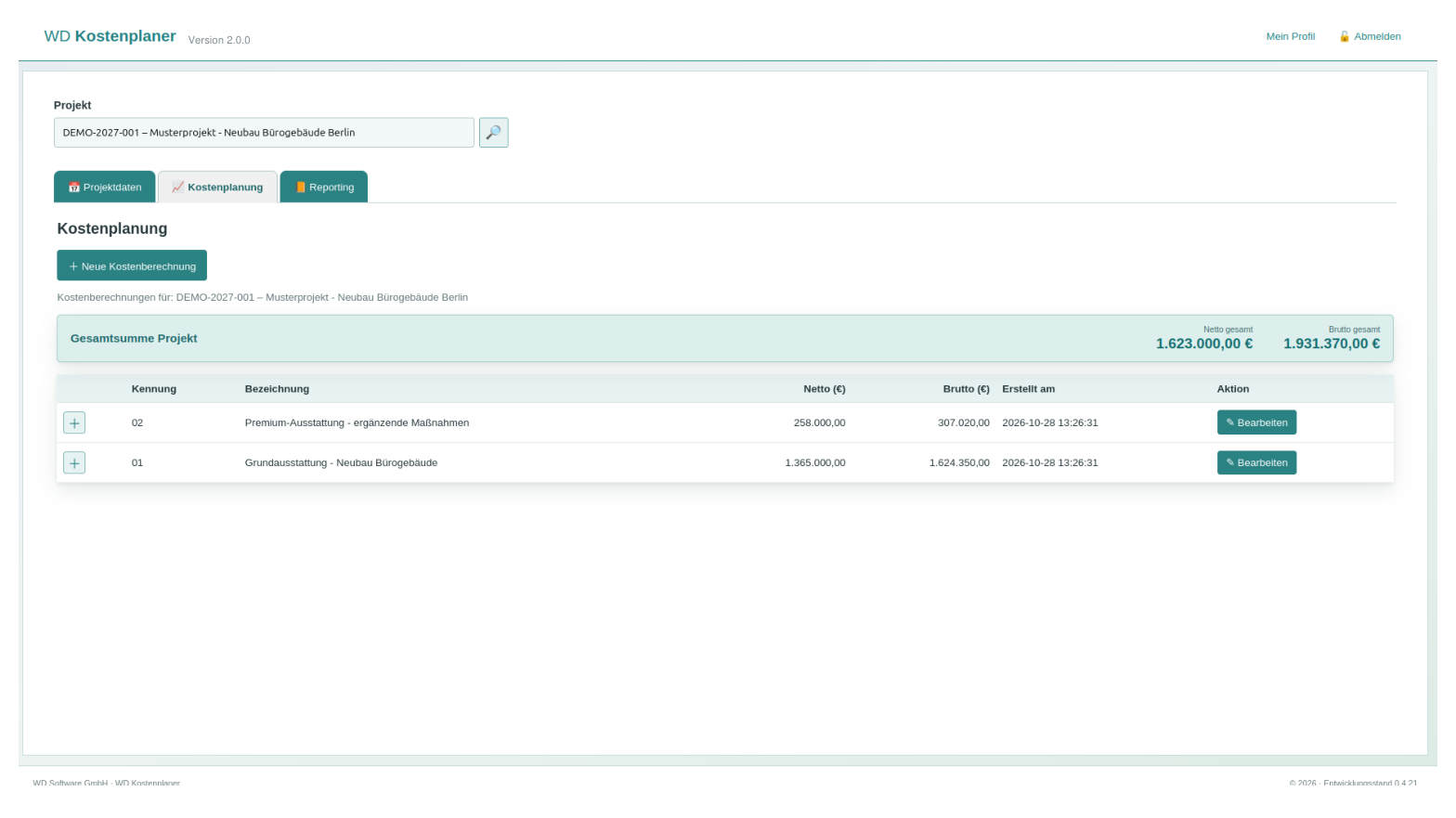Screen dimensions: 1456x818
Task: Click the WD Kostenplaner logo title
Action: (110, 36)
